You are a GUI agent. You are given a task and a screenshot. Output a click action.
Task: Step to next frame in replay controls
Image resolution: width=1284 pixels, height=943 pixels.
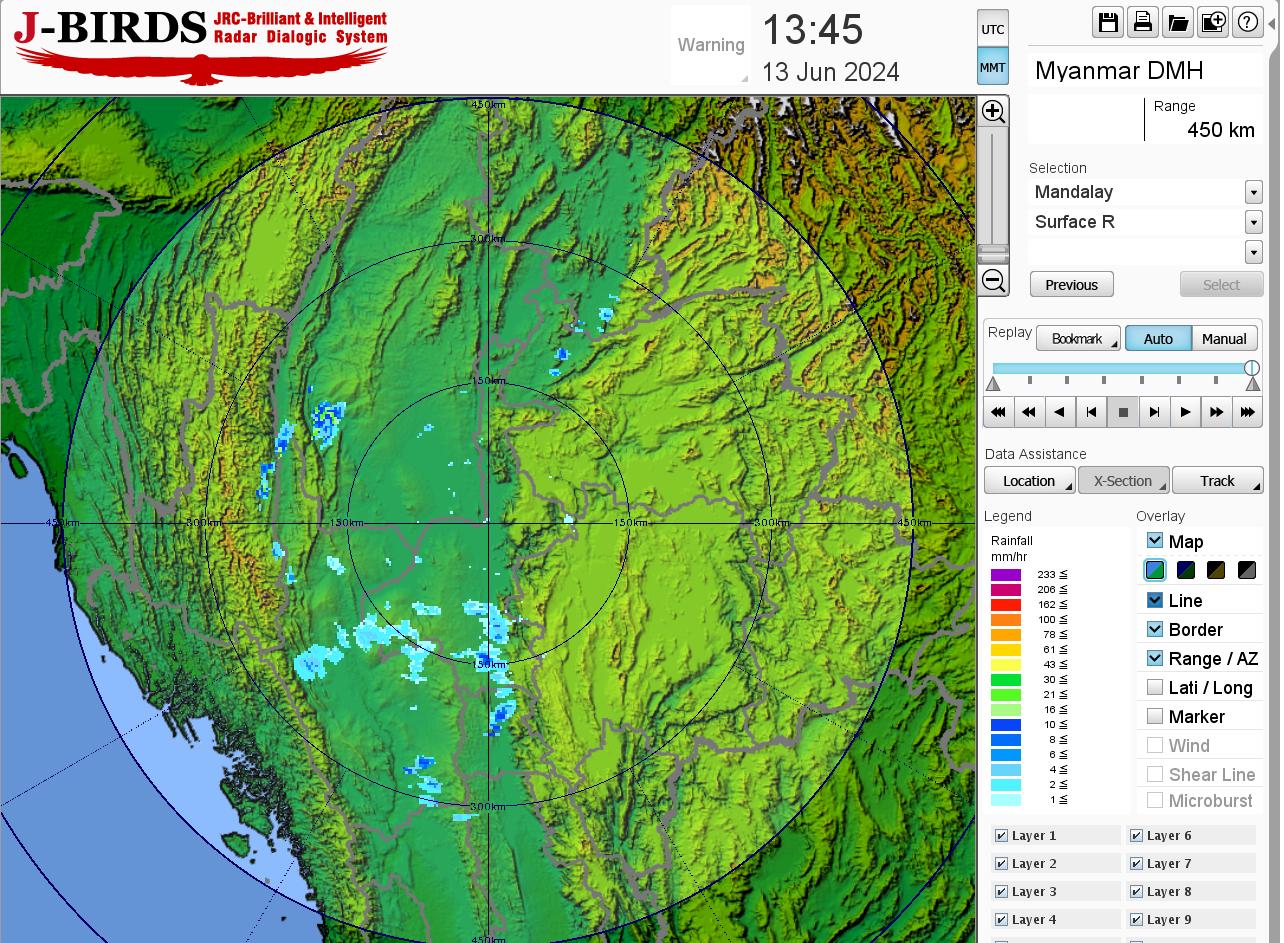click(x=1154, y=411)
